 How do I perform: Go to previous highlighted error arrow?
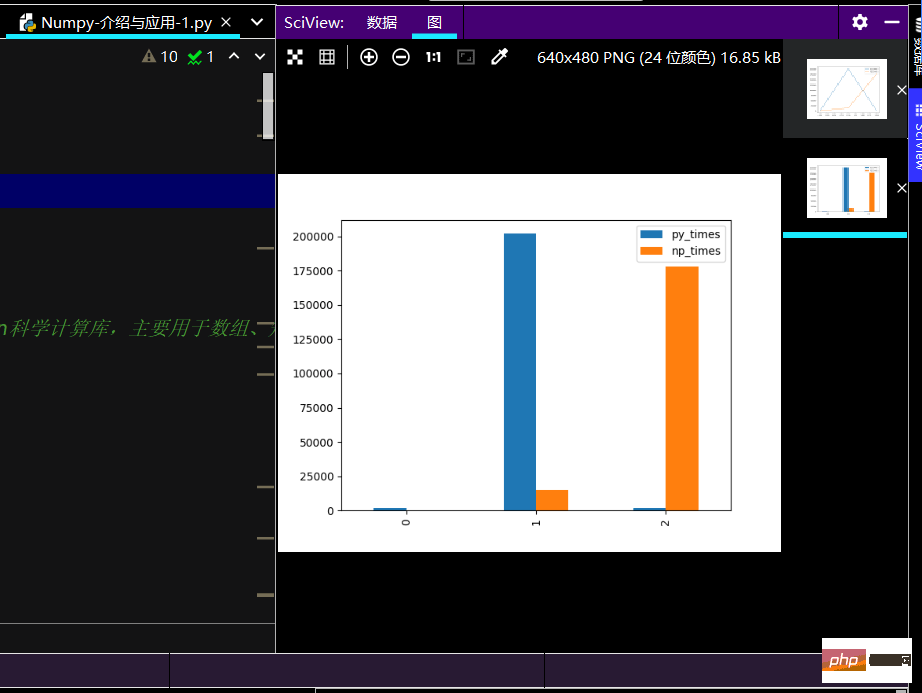(234, 56)
